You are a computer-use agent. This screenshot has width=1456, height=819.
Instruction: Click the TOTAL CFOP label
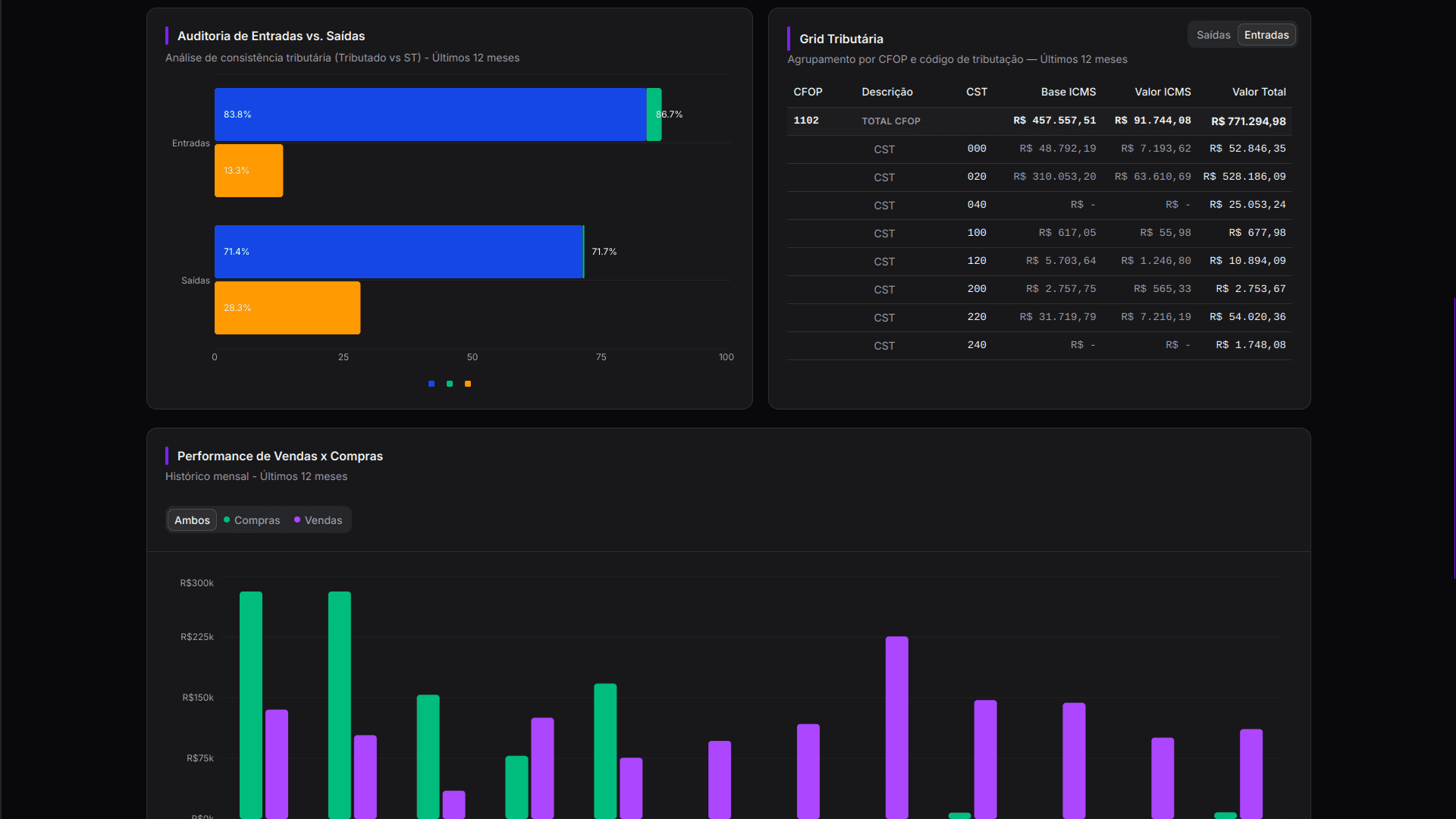891,121
